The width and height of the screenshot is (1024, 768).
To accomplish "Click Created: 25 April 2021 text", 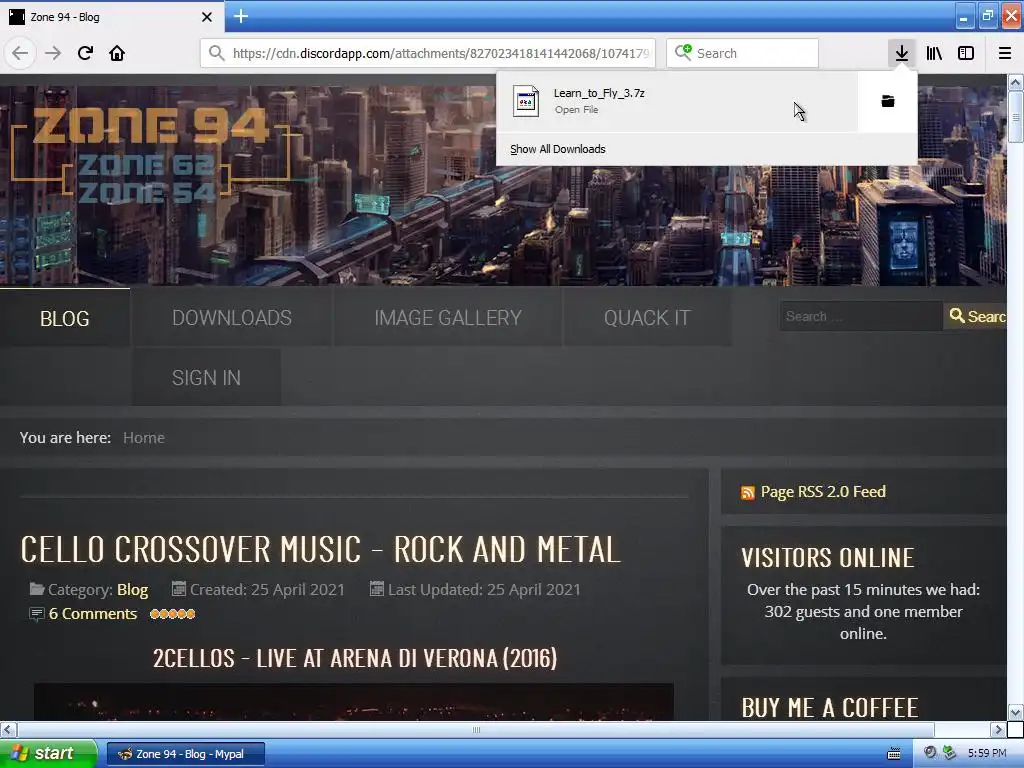I will coord(267,590).
